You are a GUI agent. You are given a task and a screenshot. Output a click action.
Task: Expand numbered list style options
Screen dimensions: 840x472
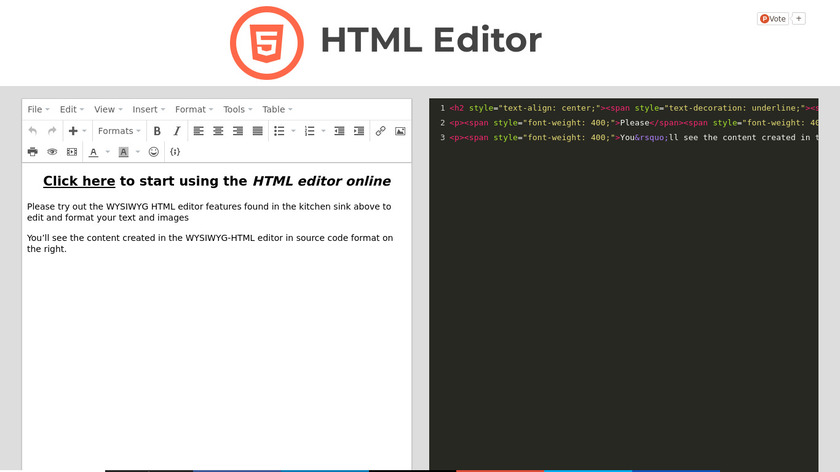click(x=323, y=131)
